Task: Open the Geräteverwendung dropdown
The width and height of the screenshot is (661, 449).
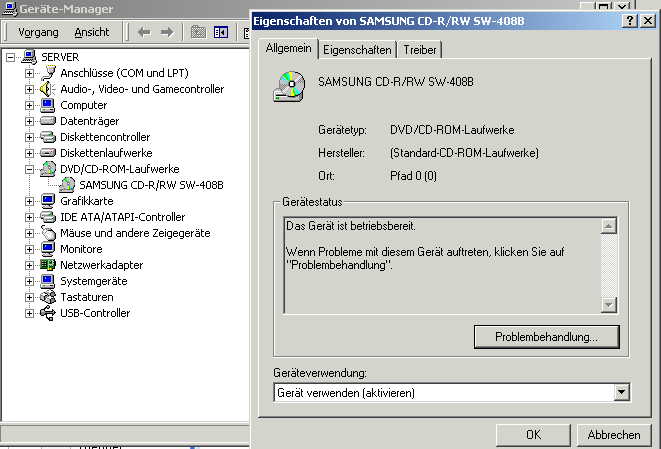Action: click(x=621, y=393)
